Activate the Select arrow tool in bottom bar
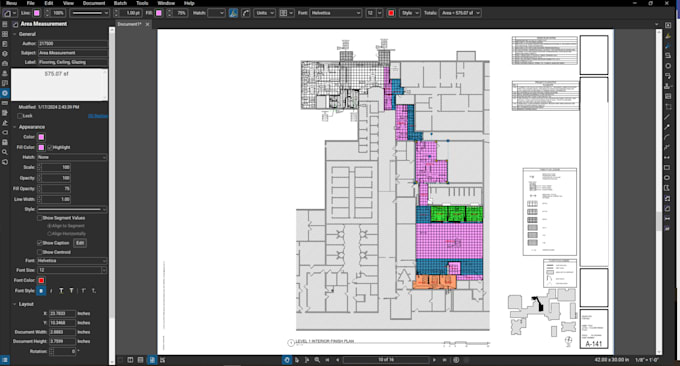Viewport: 680px width, 366px height. click(x=297, y=360)
